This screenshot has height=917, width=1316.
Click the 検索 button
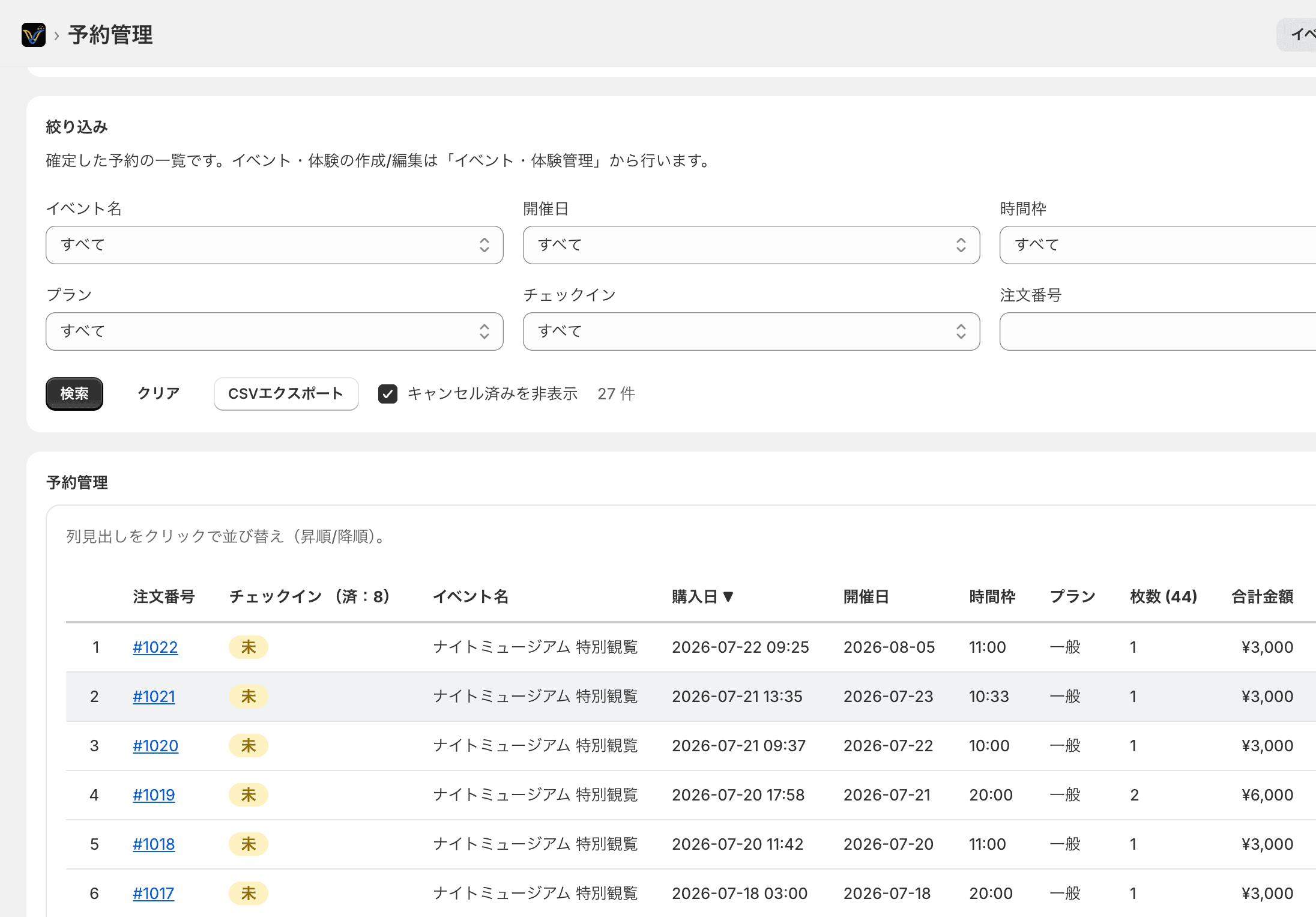(74, 394)
